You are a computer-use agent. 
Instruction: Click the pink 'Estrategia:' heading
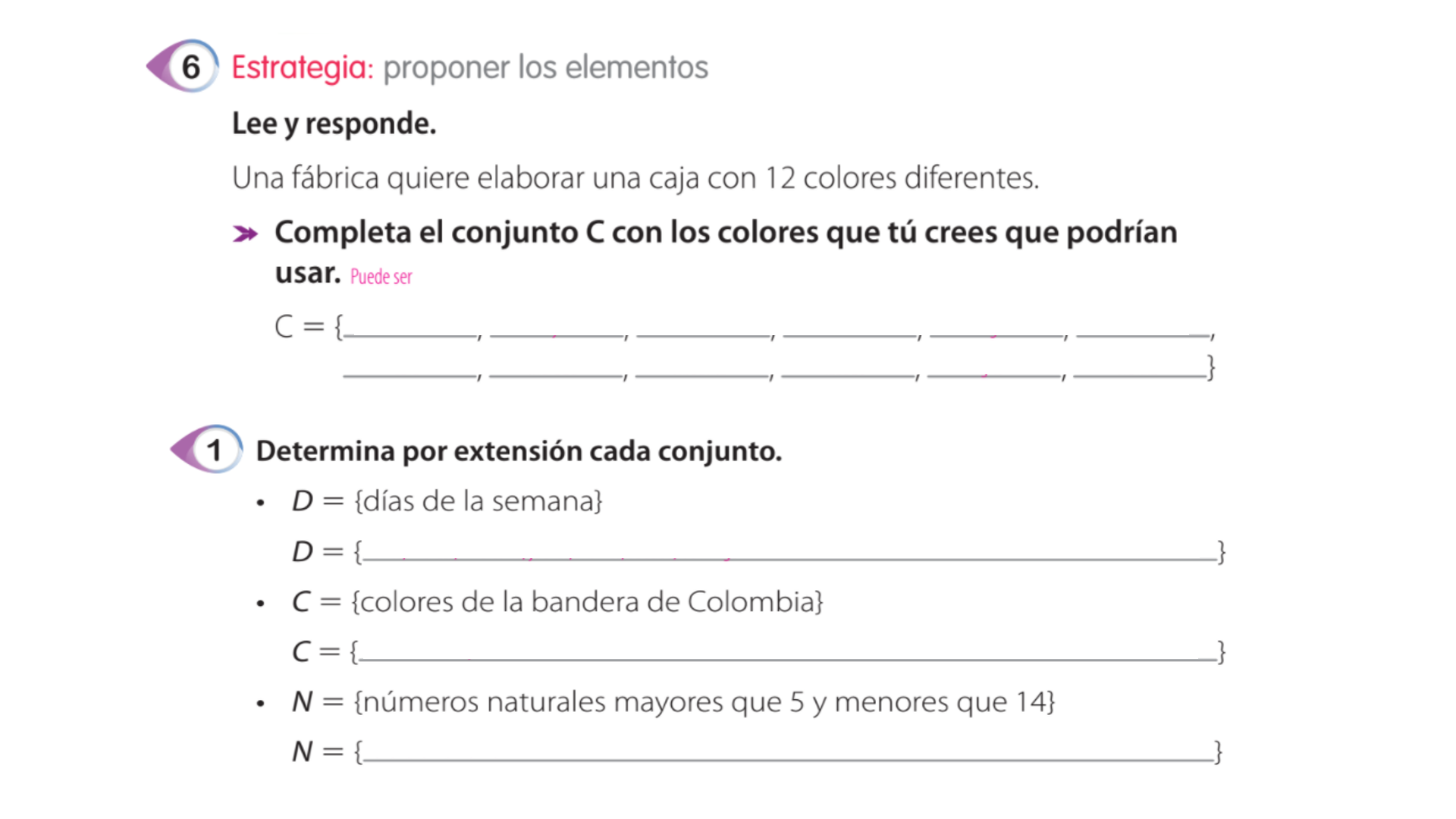pos(302,67)
